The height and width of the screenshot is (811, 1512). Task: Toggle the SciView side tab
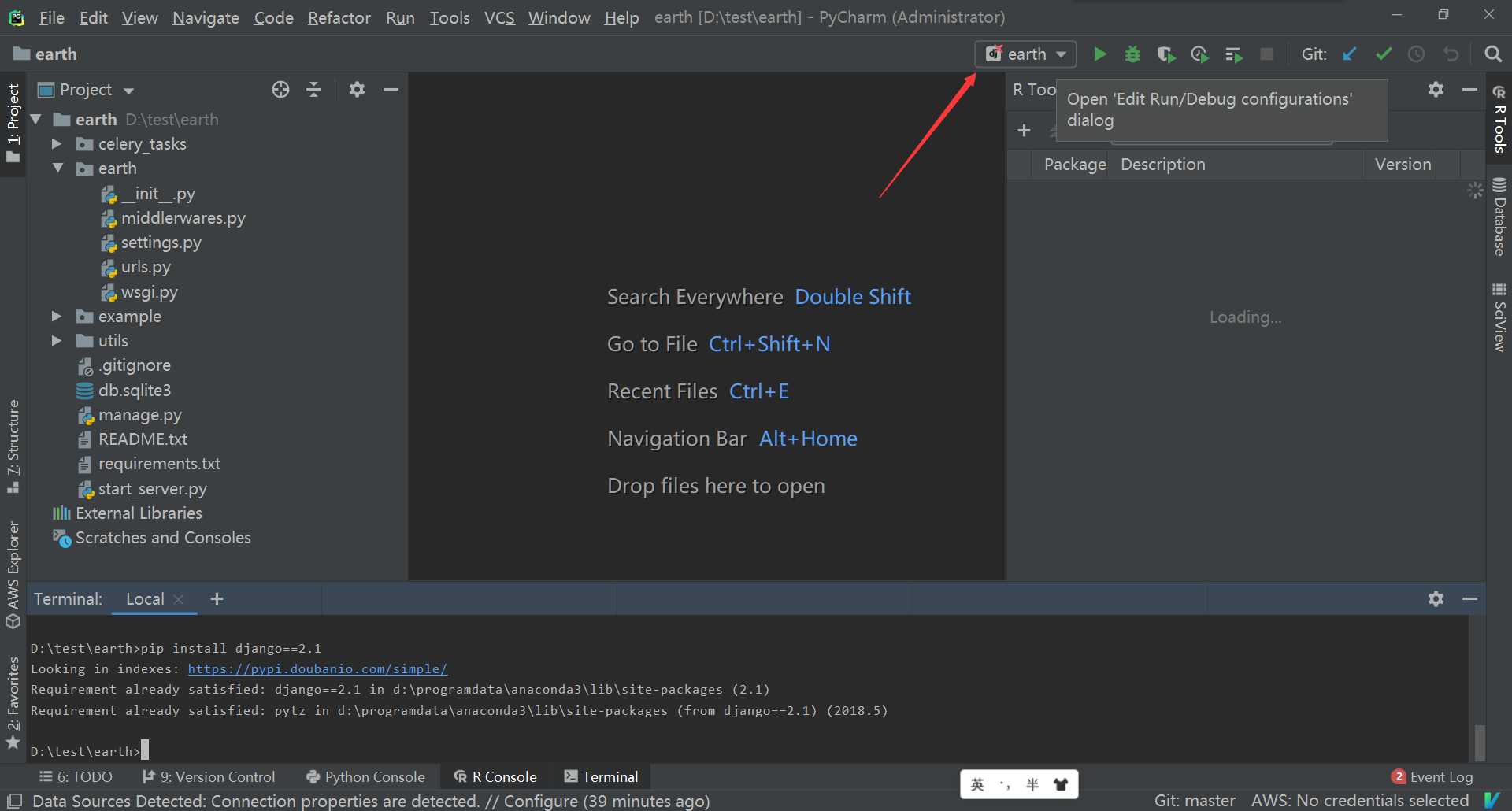click(x=1499, y=317)
